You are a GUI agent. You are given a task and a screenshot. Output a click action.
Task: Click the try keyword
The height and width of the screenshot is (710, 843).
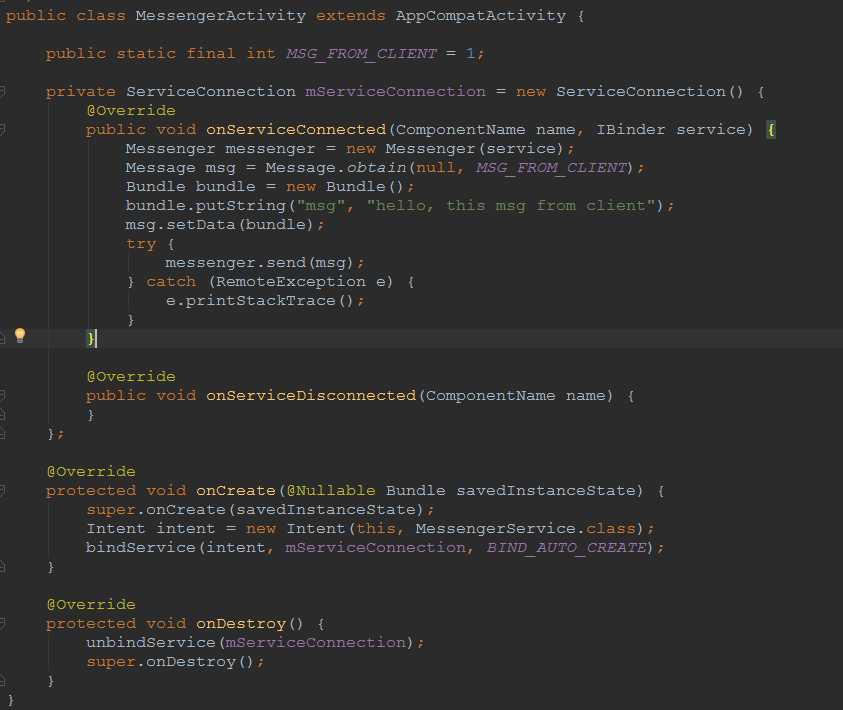(x=141, y=244)
